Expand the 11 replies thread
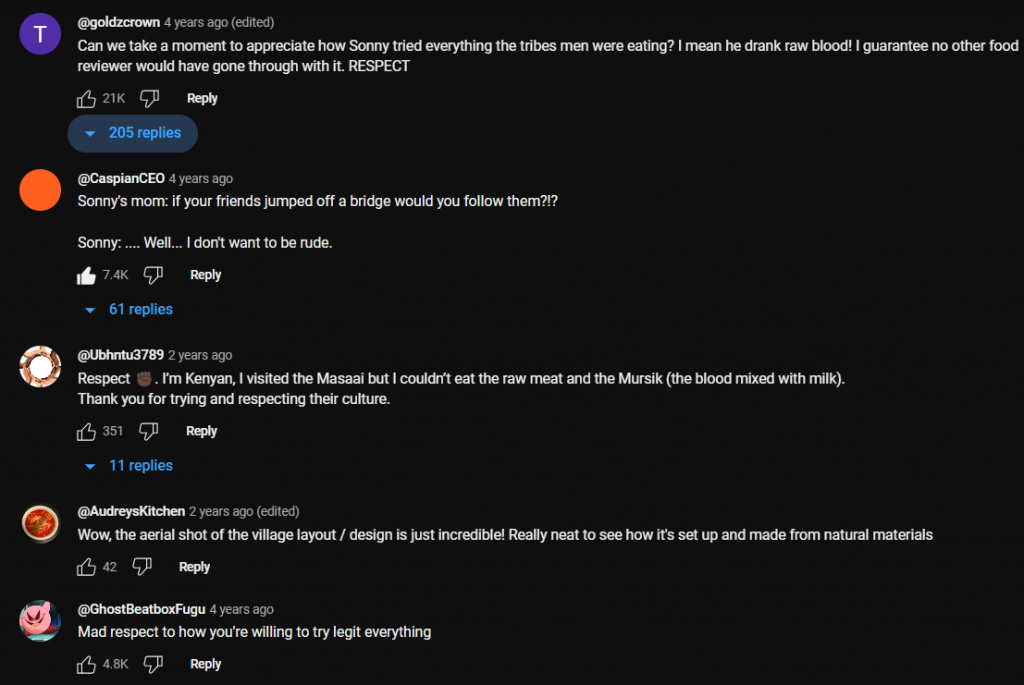 tap(130, 466)
